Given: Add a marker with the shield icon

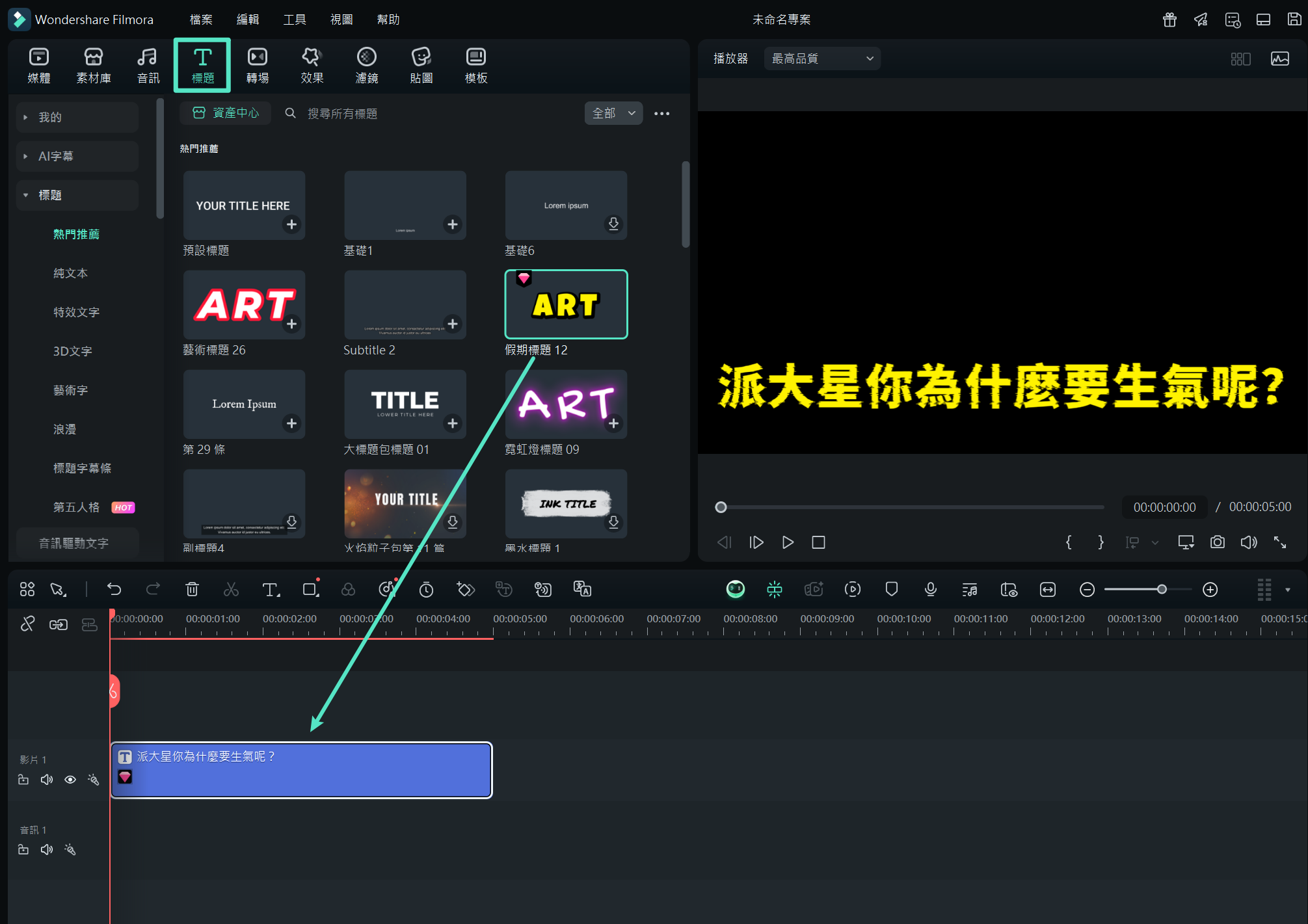Looking at the screenshot, I should tap(891, 589).
